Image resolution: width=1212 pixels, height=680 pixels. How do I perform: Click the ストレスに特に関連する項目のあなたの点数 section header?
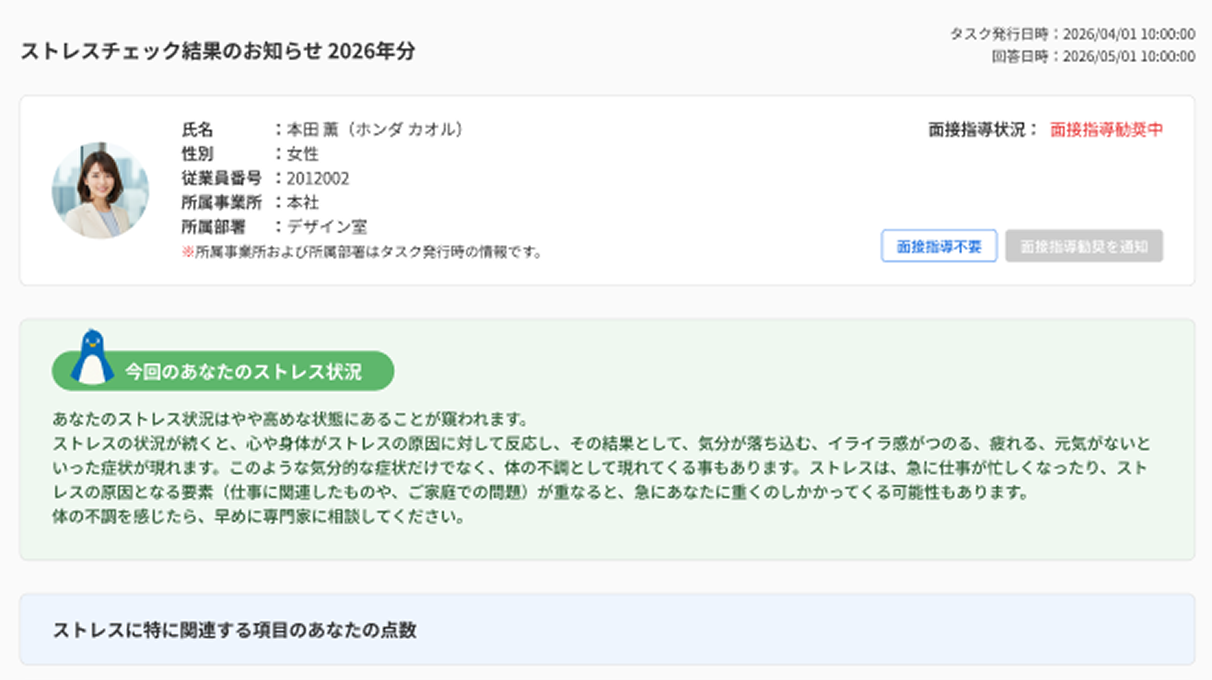pyautogui.click(x=234, y=630)
